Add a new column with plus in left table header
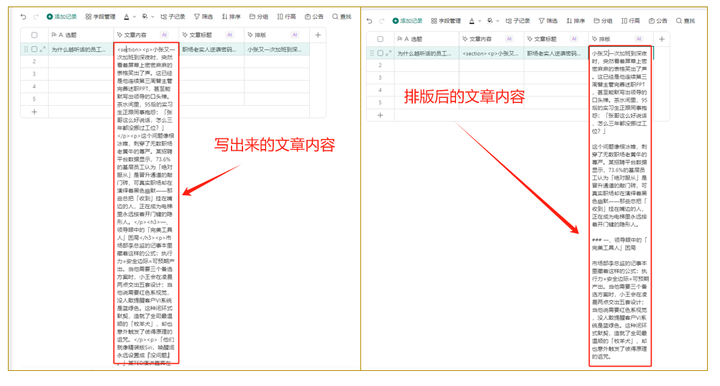The height and width of the screenshot is (386, 720). [x=318, y=35]
